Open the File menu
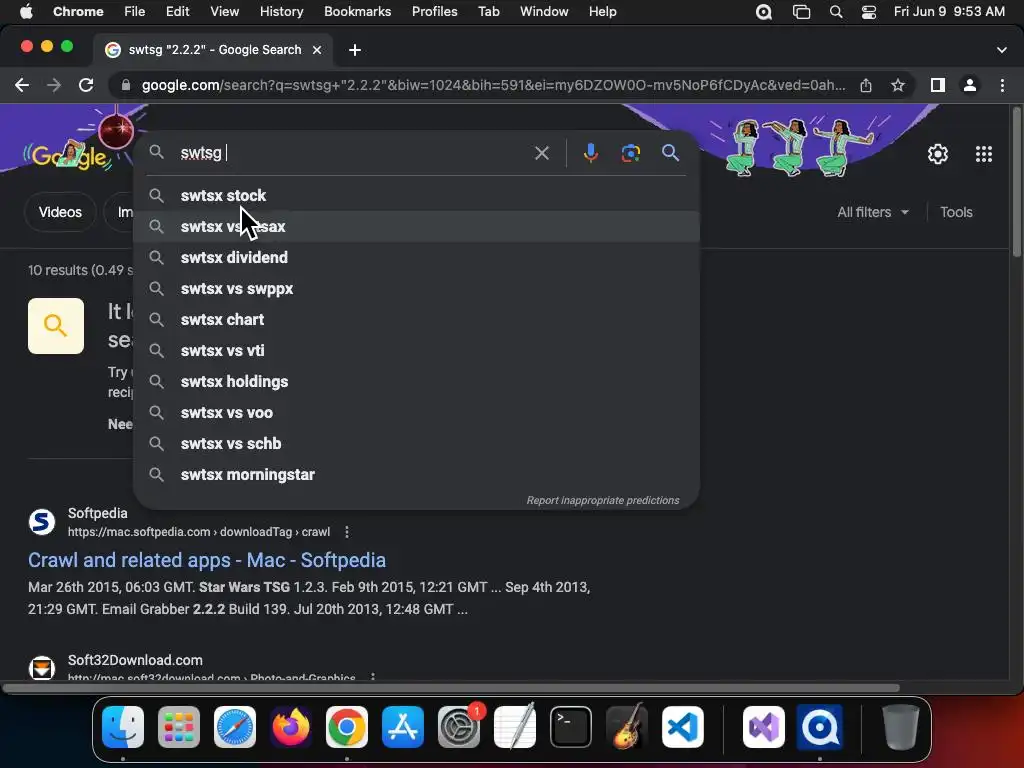1024x768 pixels. [135, 12]
